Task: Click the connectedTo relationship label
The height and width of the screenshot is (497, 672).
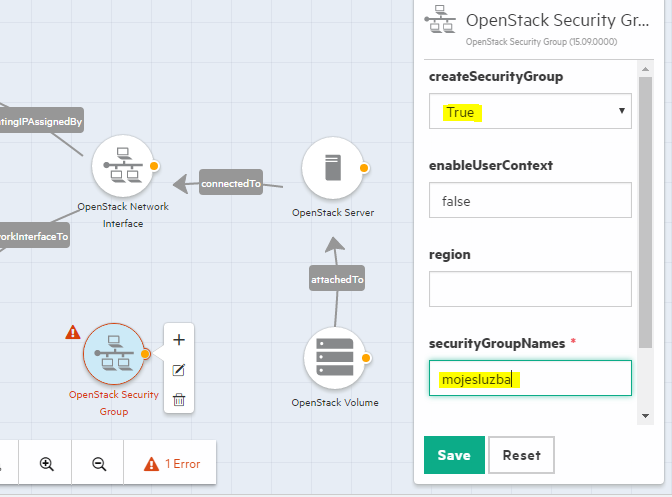Action: click(x=231, y=183)
